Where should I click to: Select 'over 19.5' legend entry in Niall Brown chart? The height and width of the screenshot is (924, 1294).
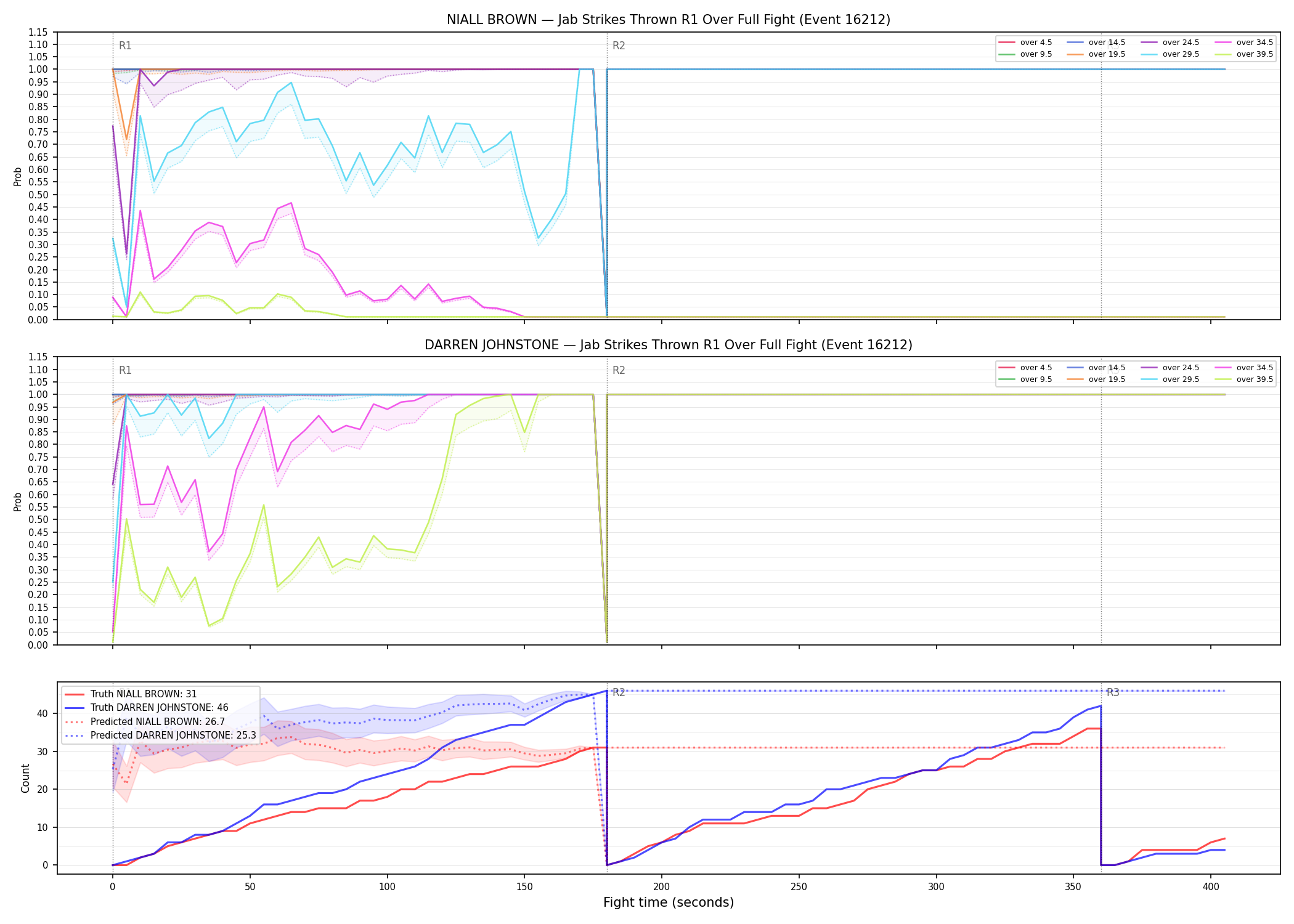point(1096,54)
